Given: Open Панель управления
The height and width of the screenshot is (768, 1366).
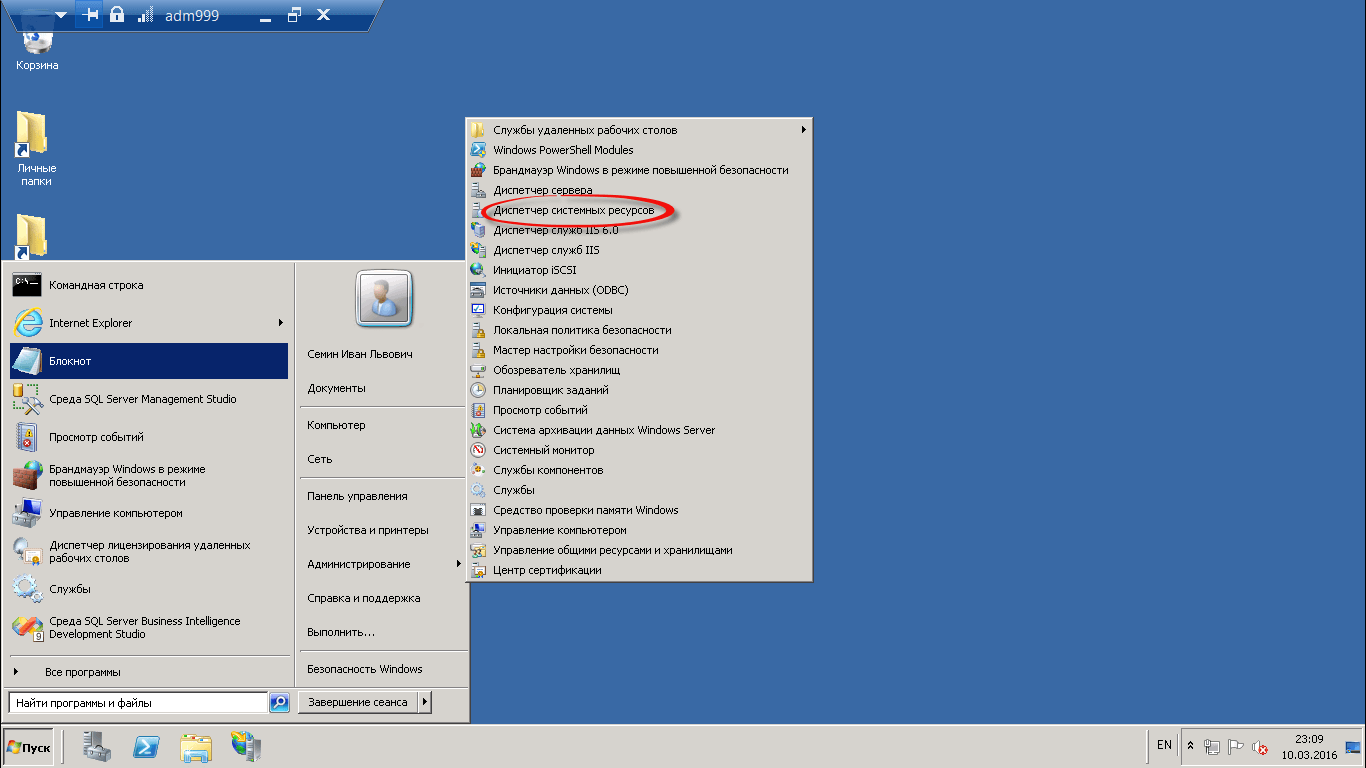Looking at the screenshot, I should 383,496.
